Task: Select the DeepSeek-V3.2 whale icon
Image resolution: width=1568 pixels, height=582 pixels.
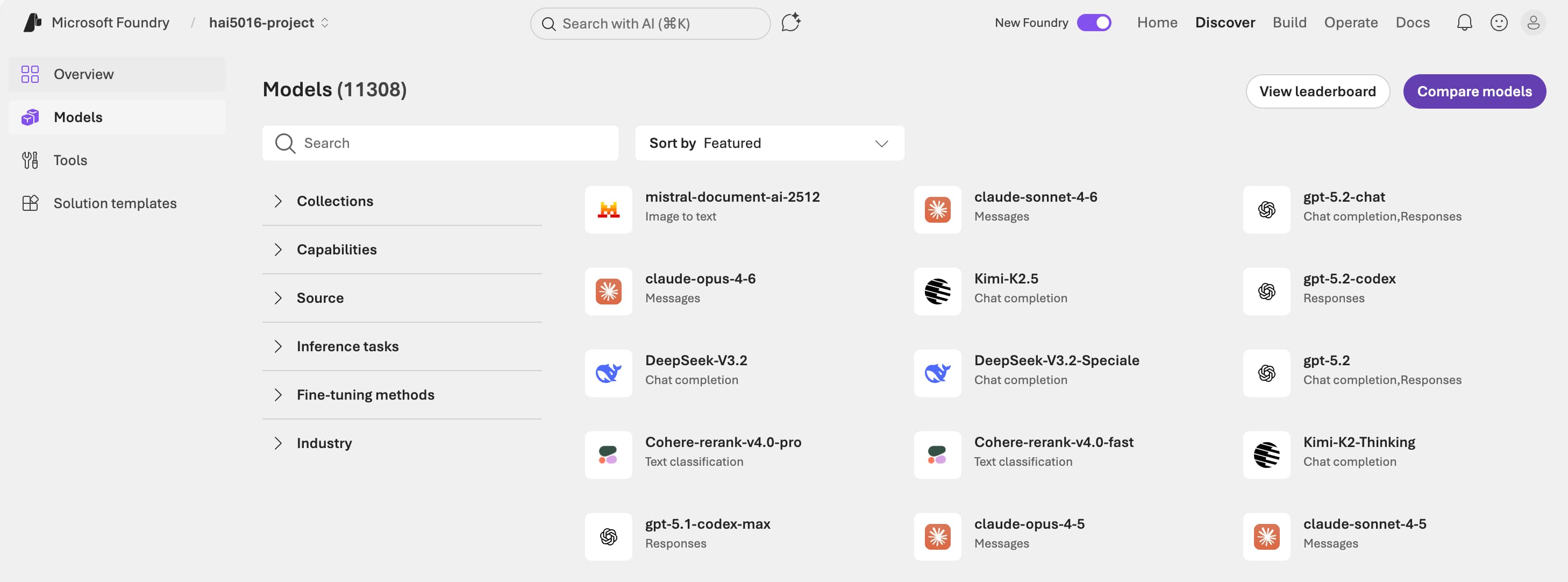Action: (x=608, y=373)
